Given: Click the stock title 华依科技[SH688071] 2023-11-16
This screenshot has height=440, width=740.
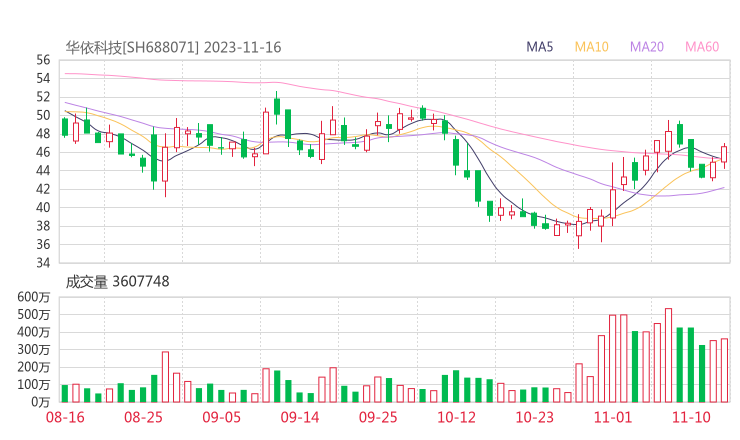Looking at the screenshot, I should click(173, 48).
